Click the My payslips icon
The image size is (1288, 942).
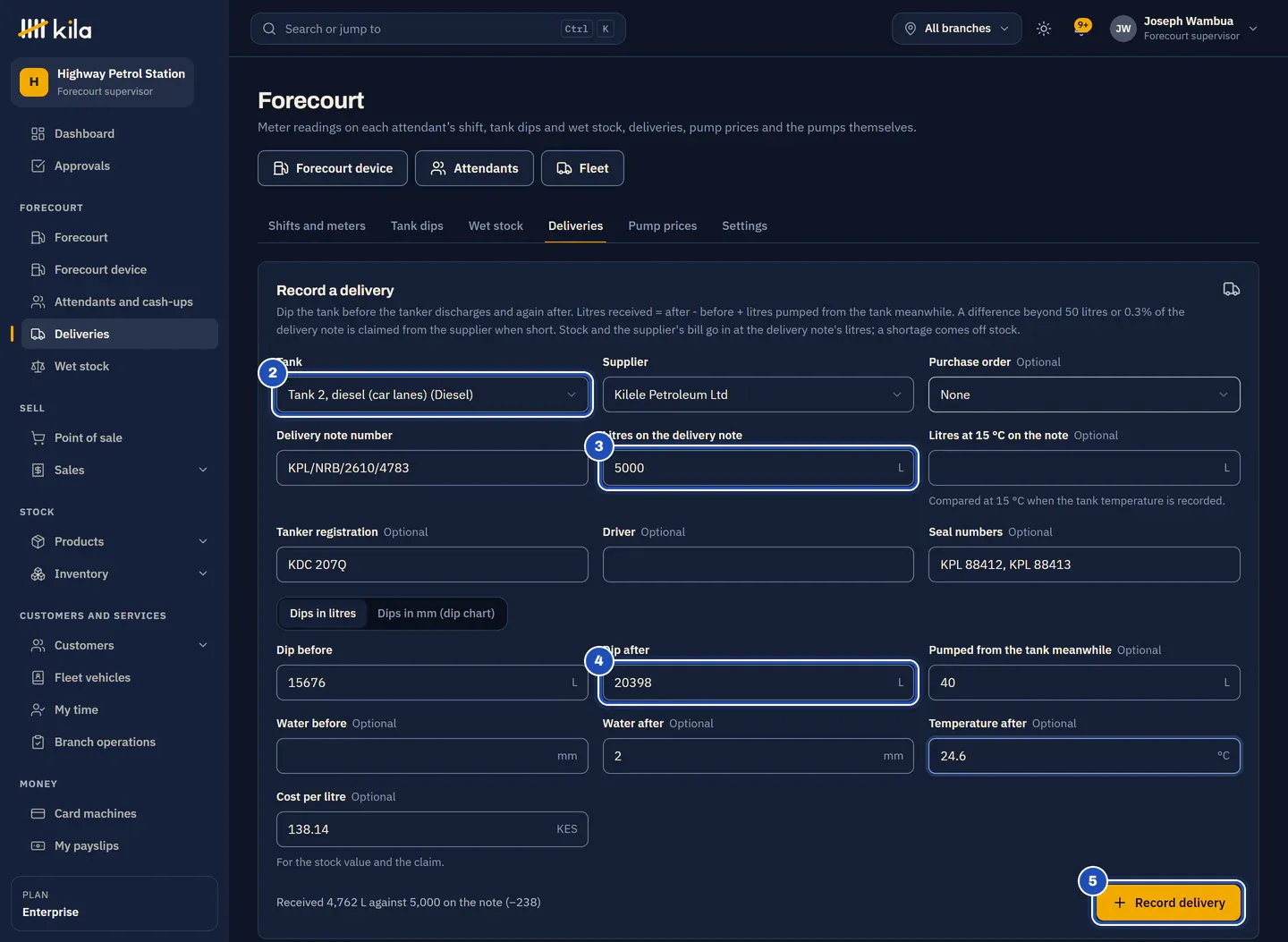[x=38, y=845]
